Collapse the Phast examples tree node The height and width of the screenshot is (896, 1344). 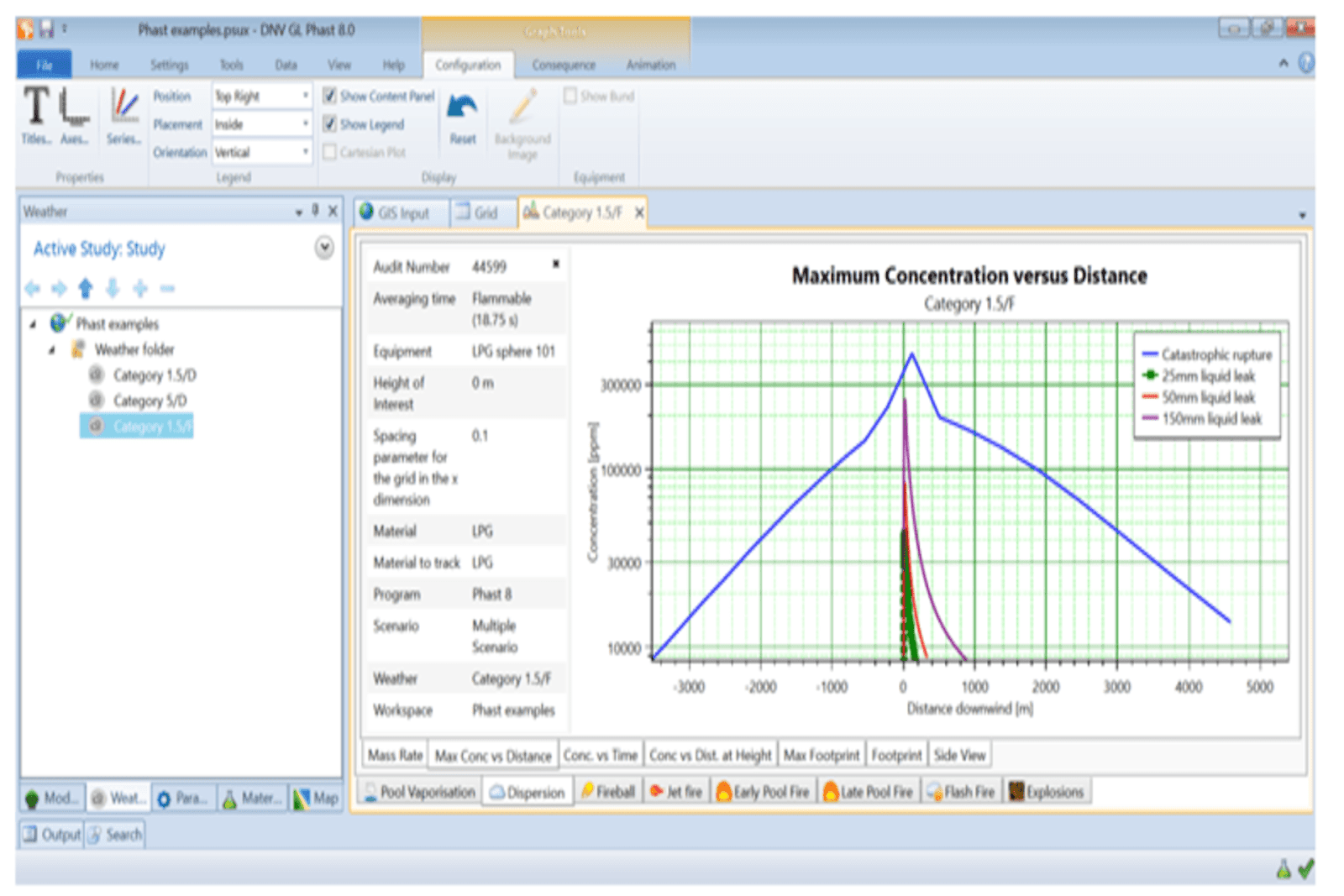(33, 324)
